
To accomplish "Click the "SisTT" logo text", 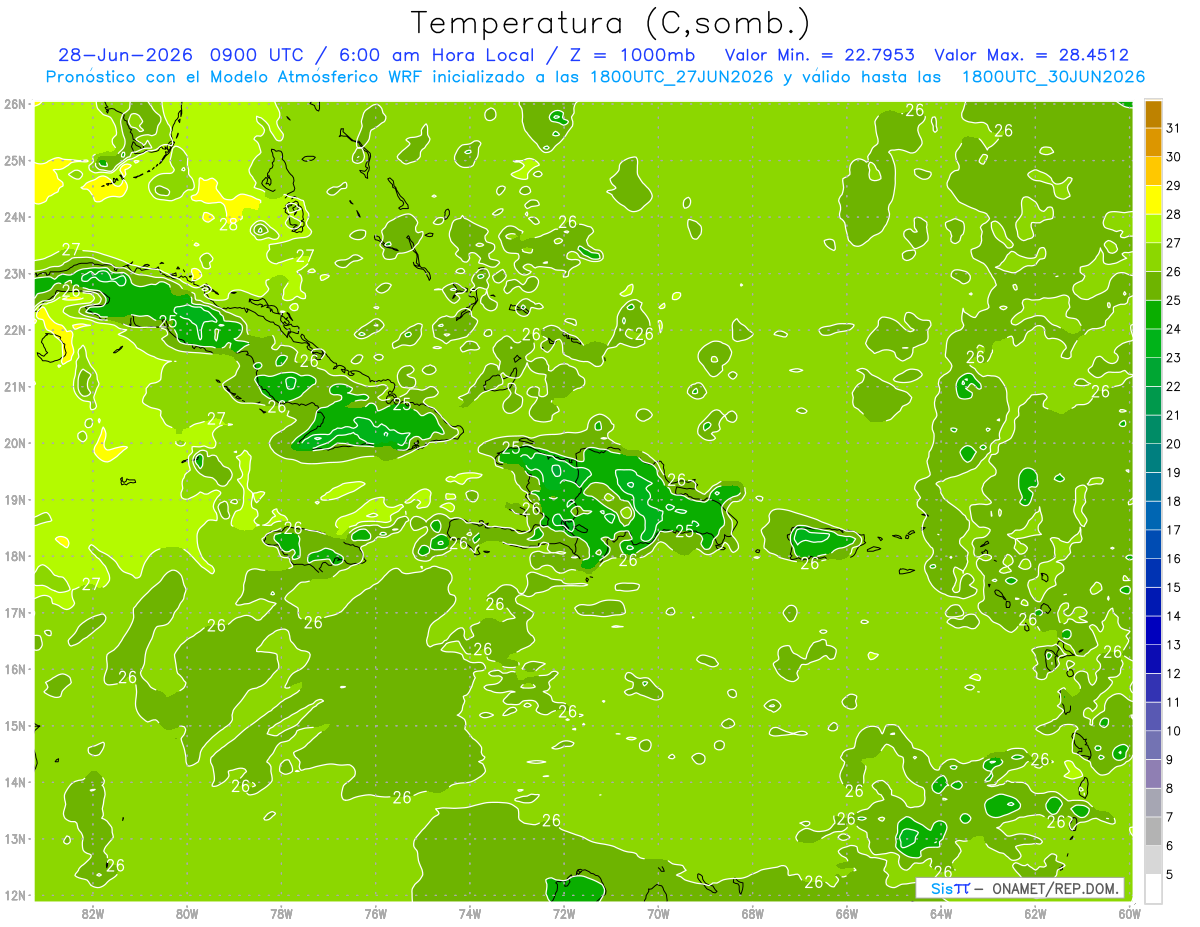I will click(x=950, y=888).
